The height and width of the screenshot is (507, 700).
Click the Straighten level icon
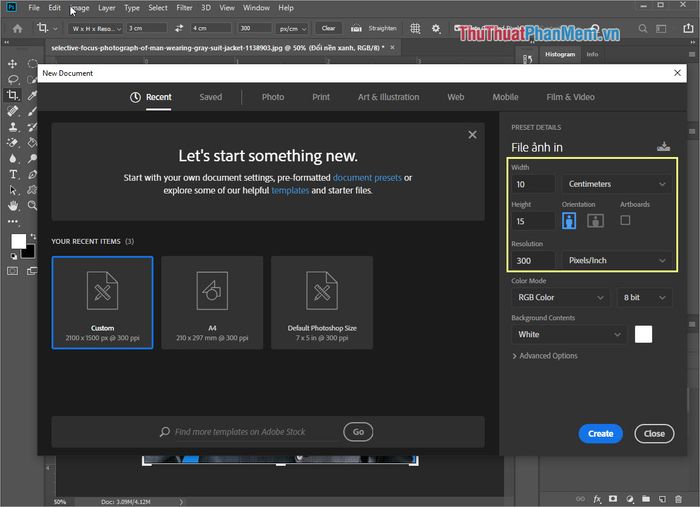tap(356, 28)
